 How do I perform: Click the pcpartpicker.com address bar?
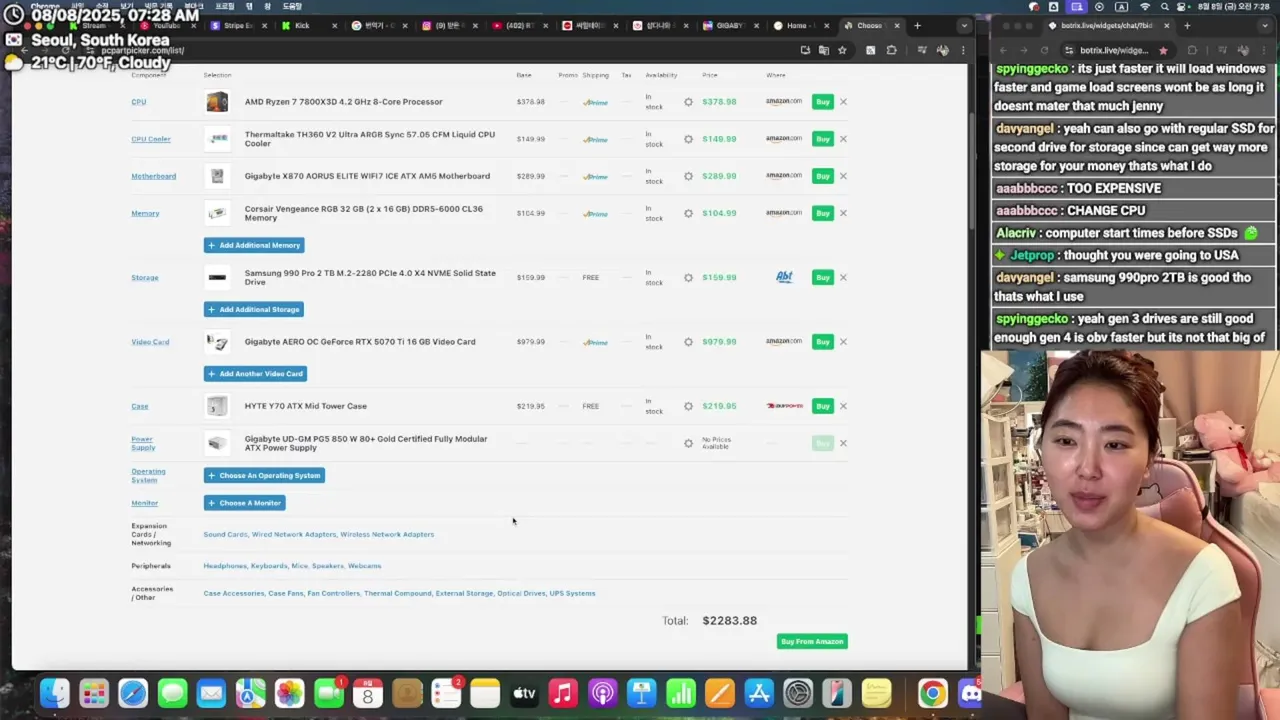coord(450,50)
